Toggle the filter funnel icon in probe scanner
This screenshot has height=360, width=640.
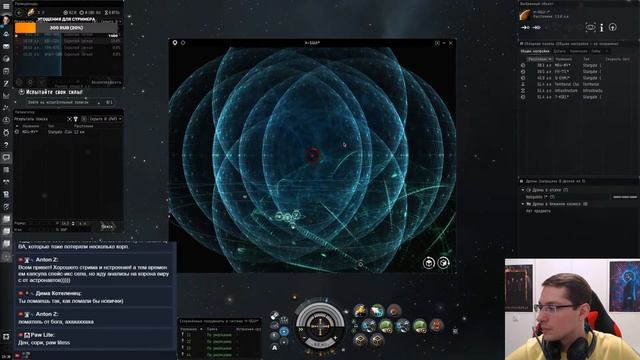[76, 119]
